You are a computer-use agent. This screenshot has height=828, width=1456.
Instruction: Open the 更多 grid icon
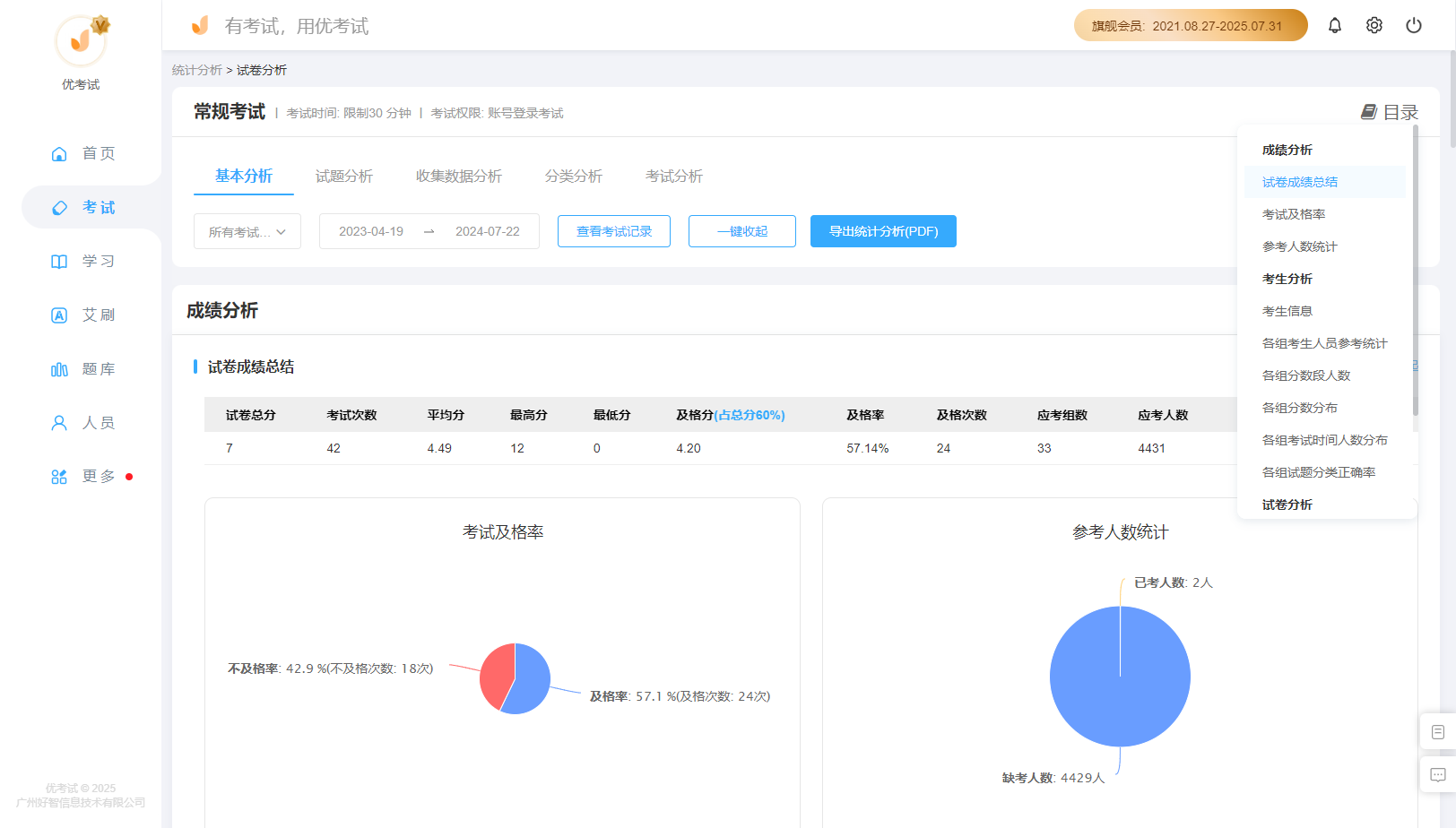[59, 477]
